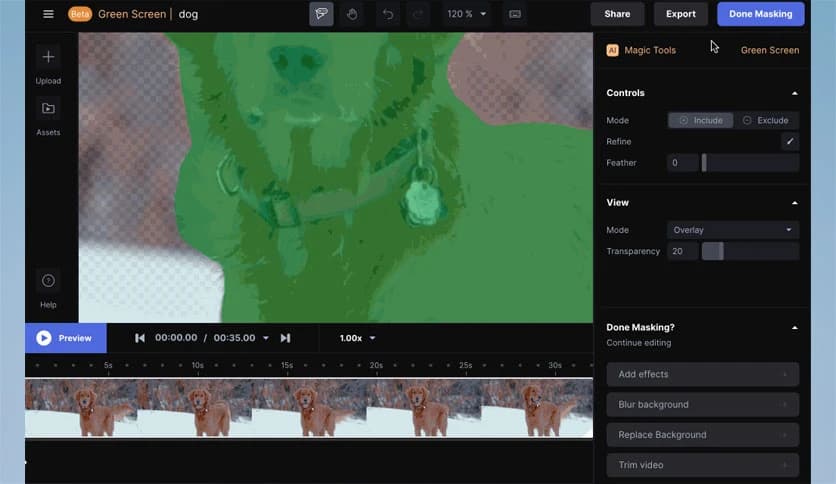Click the Feather value field

coord(682,163)
